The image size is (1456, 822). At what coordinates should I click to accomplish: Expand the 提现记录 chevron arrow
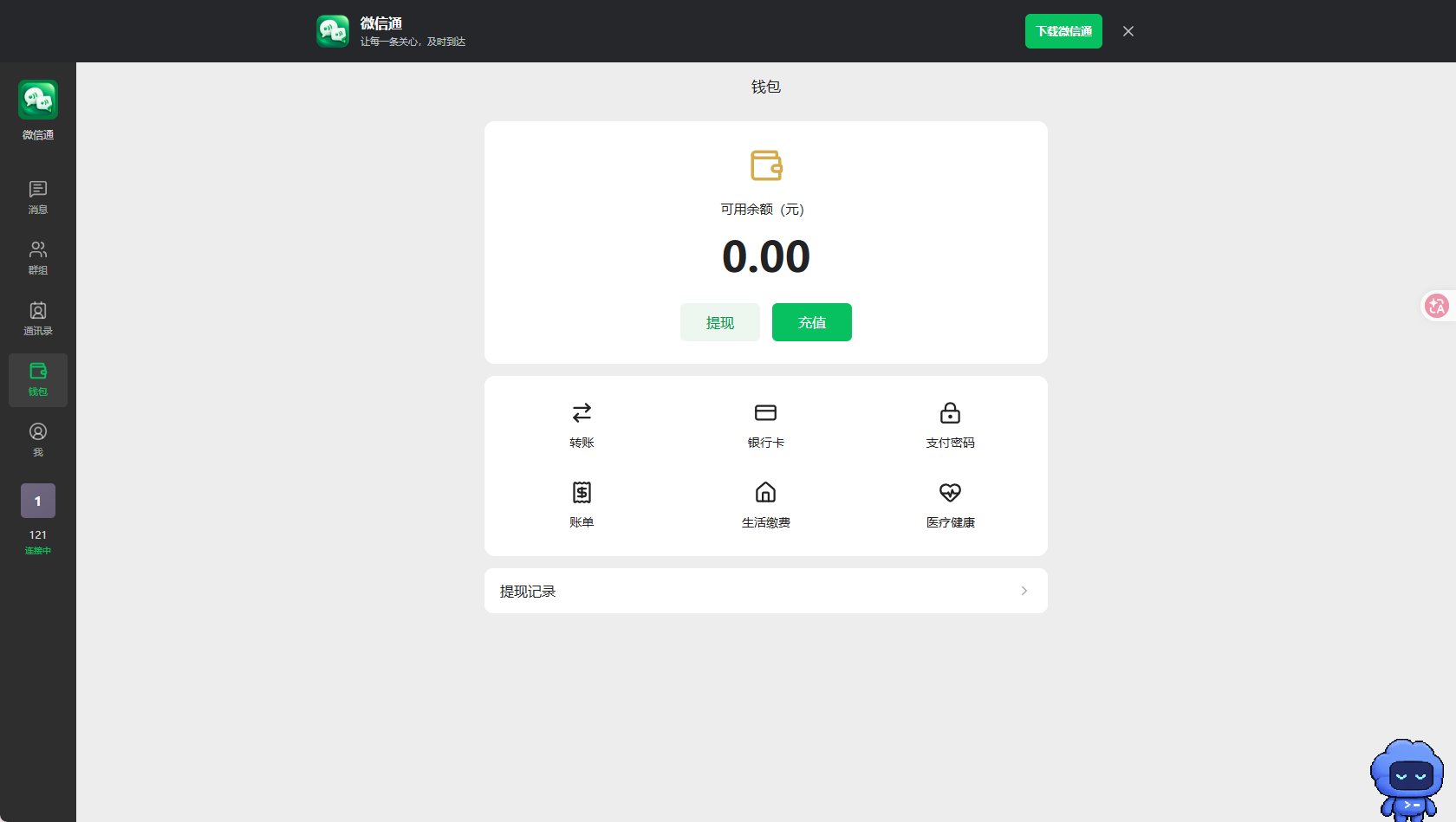[1024, 591]
